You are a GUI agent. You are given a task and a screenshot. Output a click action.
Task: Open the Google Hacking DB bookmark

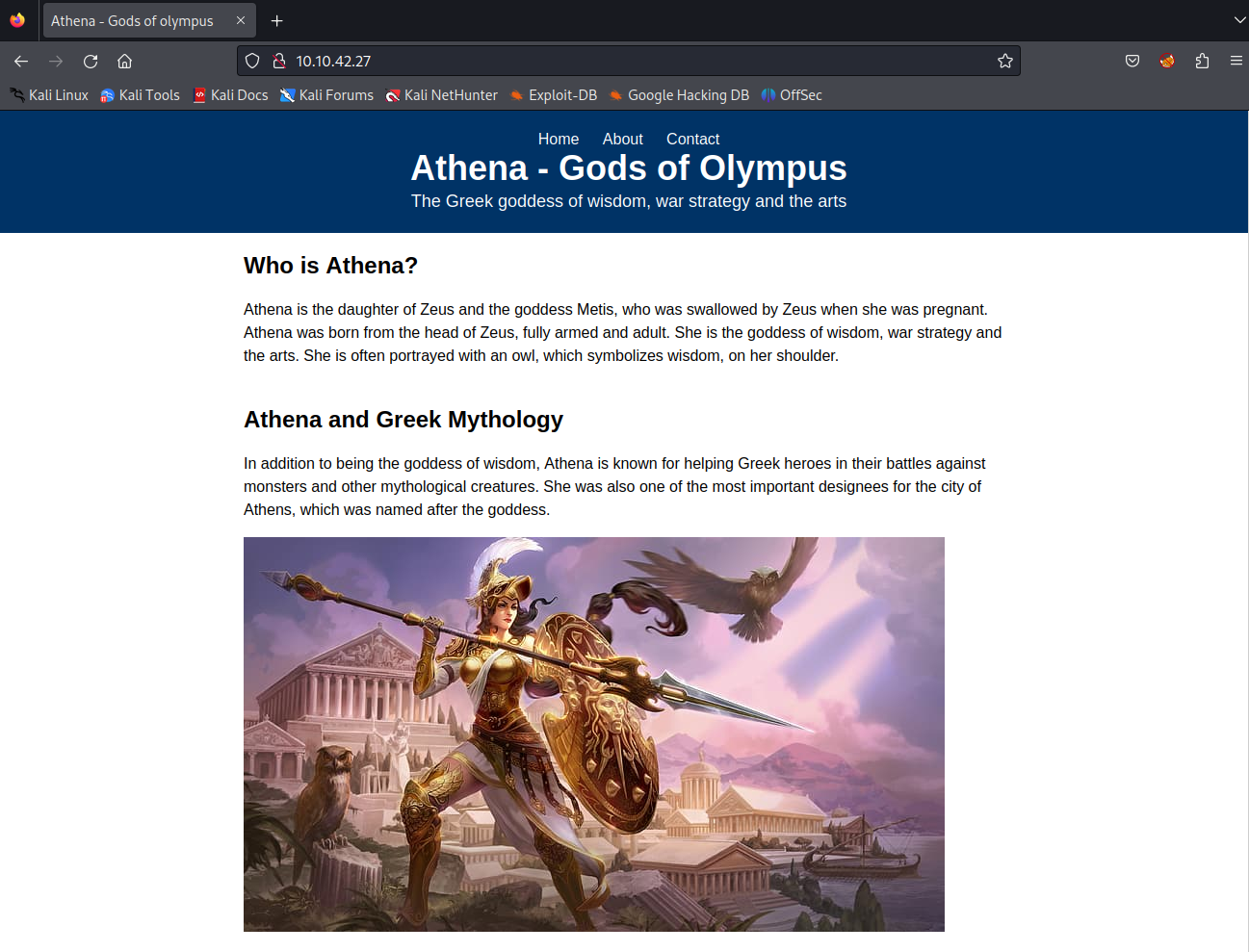pyautogui.click(x=680, y=95)
